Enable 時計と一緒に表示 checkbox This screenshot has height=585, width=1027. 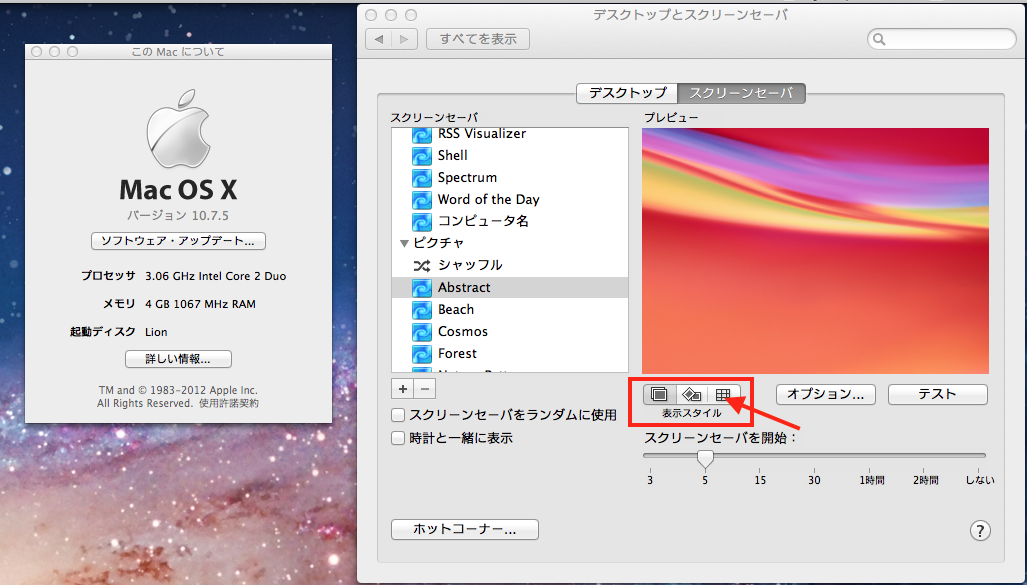pyautogui.click(x=398, y=438)
